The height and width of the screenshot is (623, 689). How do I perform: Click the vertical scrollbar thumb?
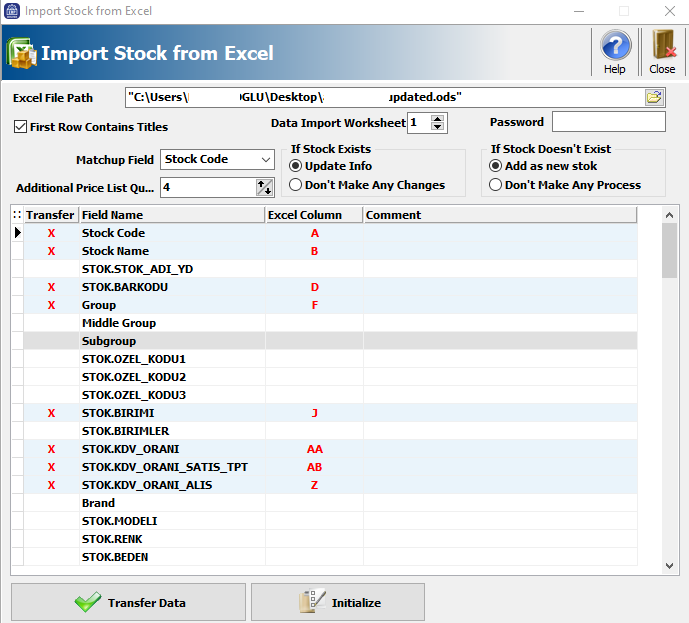(669, 250)
